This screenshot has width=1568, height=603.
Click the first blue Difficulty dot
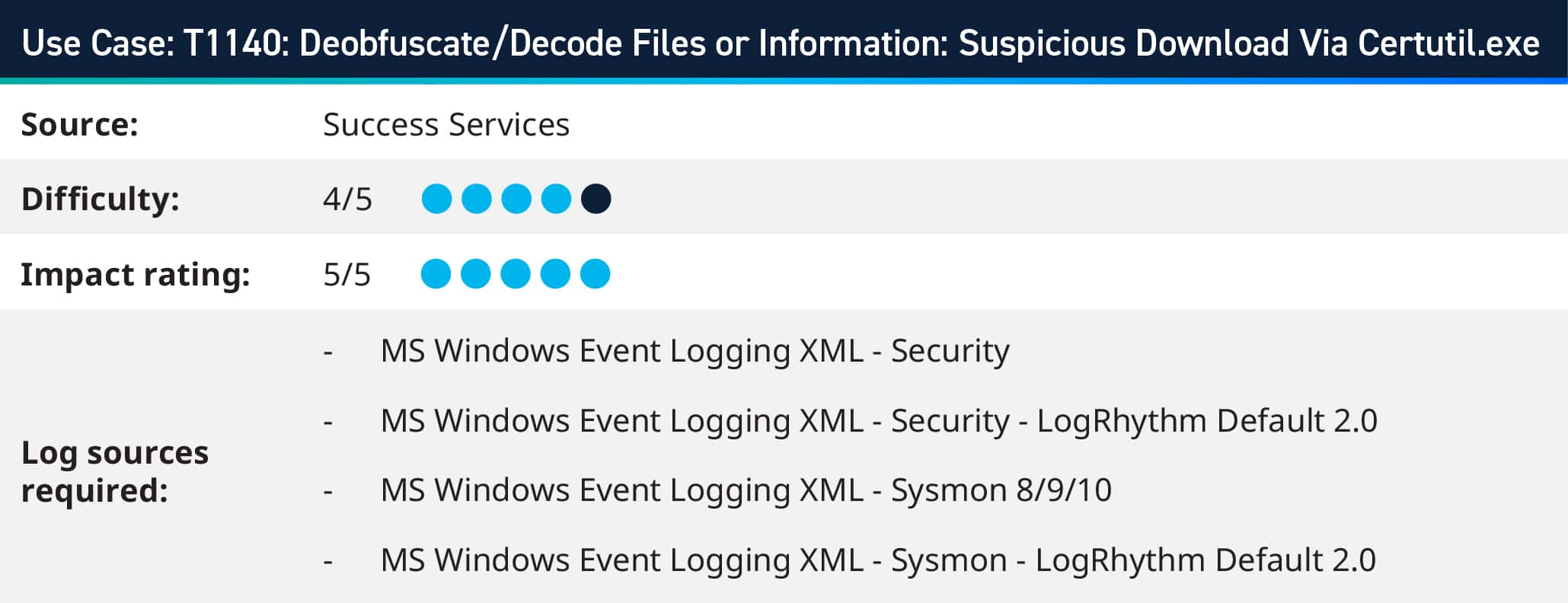click(x=436, y=199)
